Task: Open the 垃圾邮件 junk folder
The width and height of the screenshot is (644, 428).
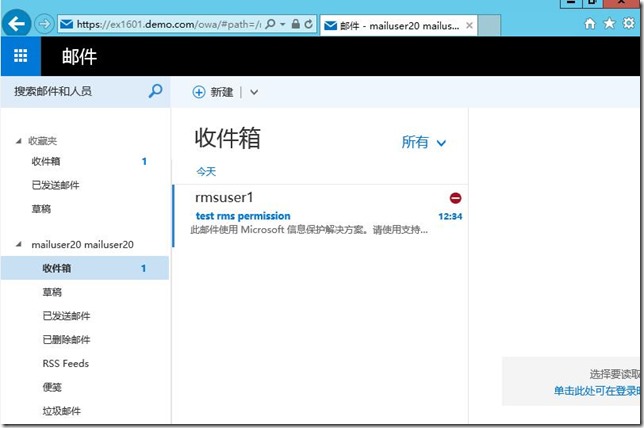Action: [x=62, y=411]
